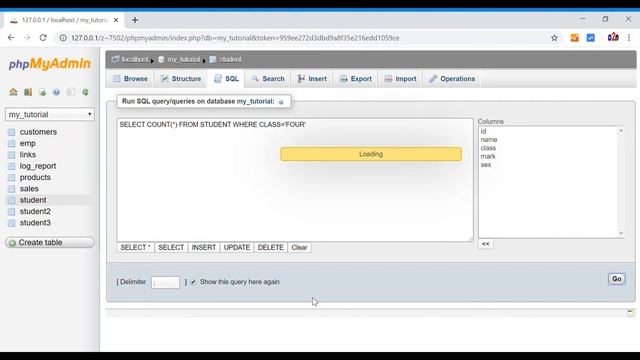Screen dimensions: 640x360
Task: Open the products table link
Action: click(35, 178)
